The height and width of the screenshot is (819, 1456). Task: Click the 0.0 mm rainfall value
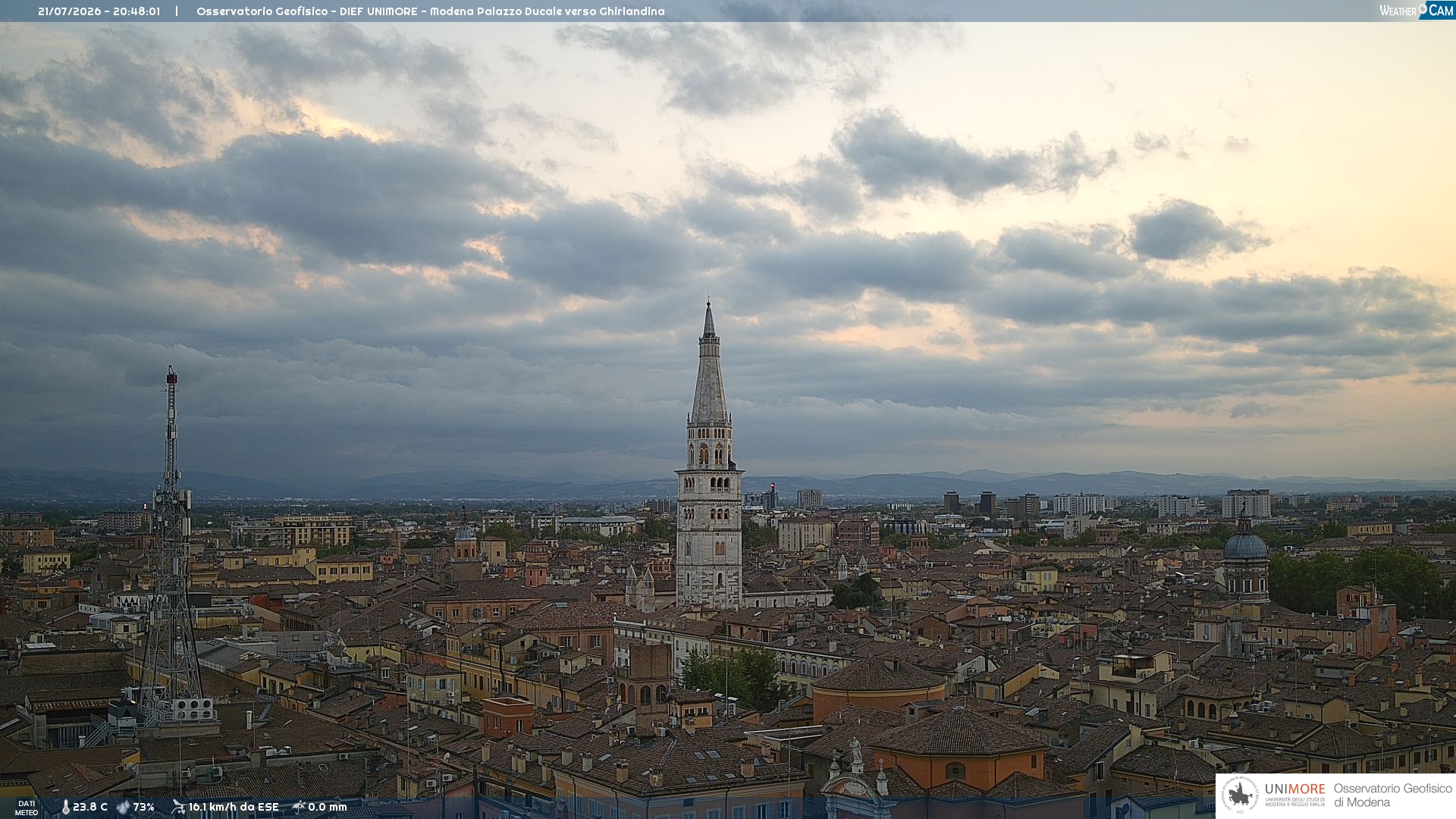(x=328, y=807)
